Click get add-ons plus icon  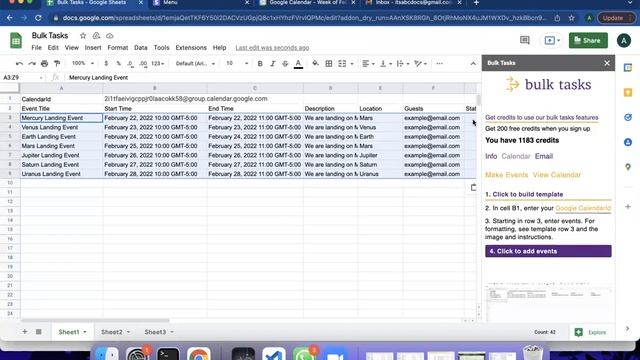coord(628,207)
